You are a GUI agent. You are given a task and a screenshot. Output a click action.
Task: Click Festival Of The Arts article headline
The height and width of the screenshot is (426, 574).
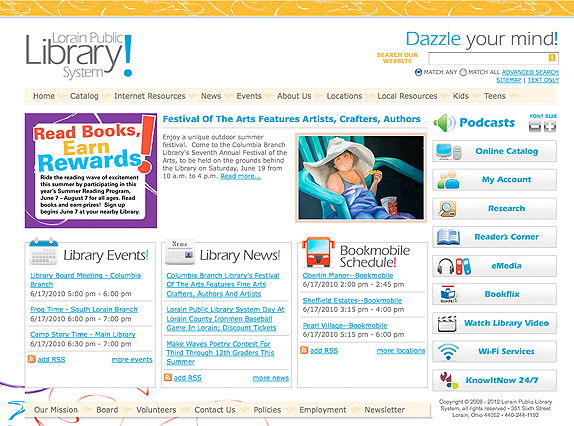[x=292, y=119]
